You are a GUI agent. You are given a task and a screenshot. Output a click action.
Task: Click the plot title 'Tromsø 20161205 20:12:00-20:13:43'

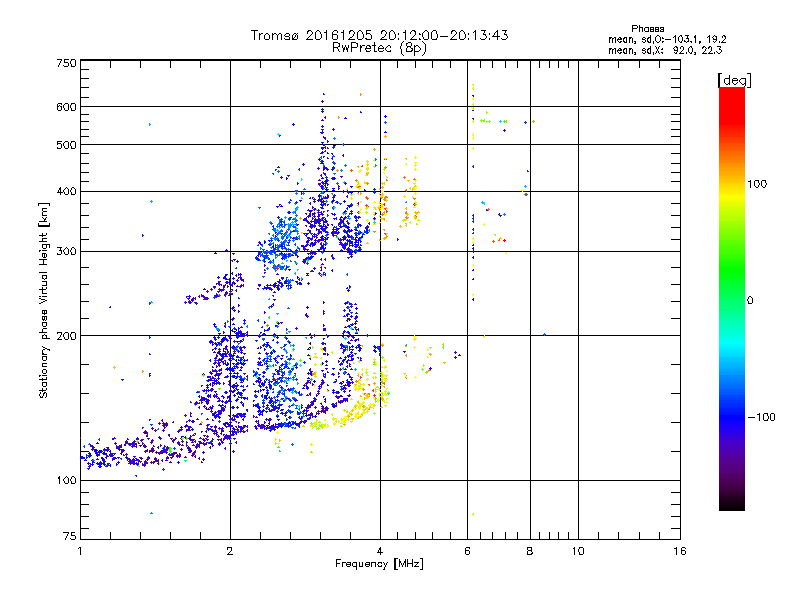click(x=379, y=35)
